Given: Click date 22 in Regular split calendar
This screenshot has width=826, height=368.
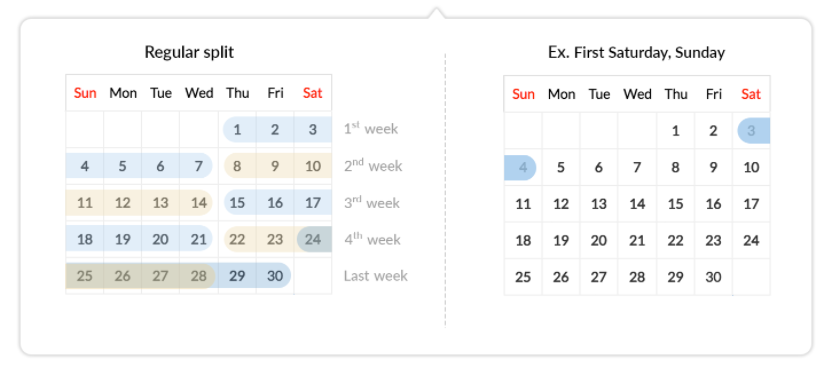Looking at the screenshot, I should coord(237,240).
